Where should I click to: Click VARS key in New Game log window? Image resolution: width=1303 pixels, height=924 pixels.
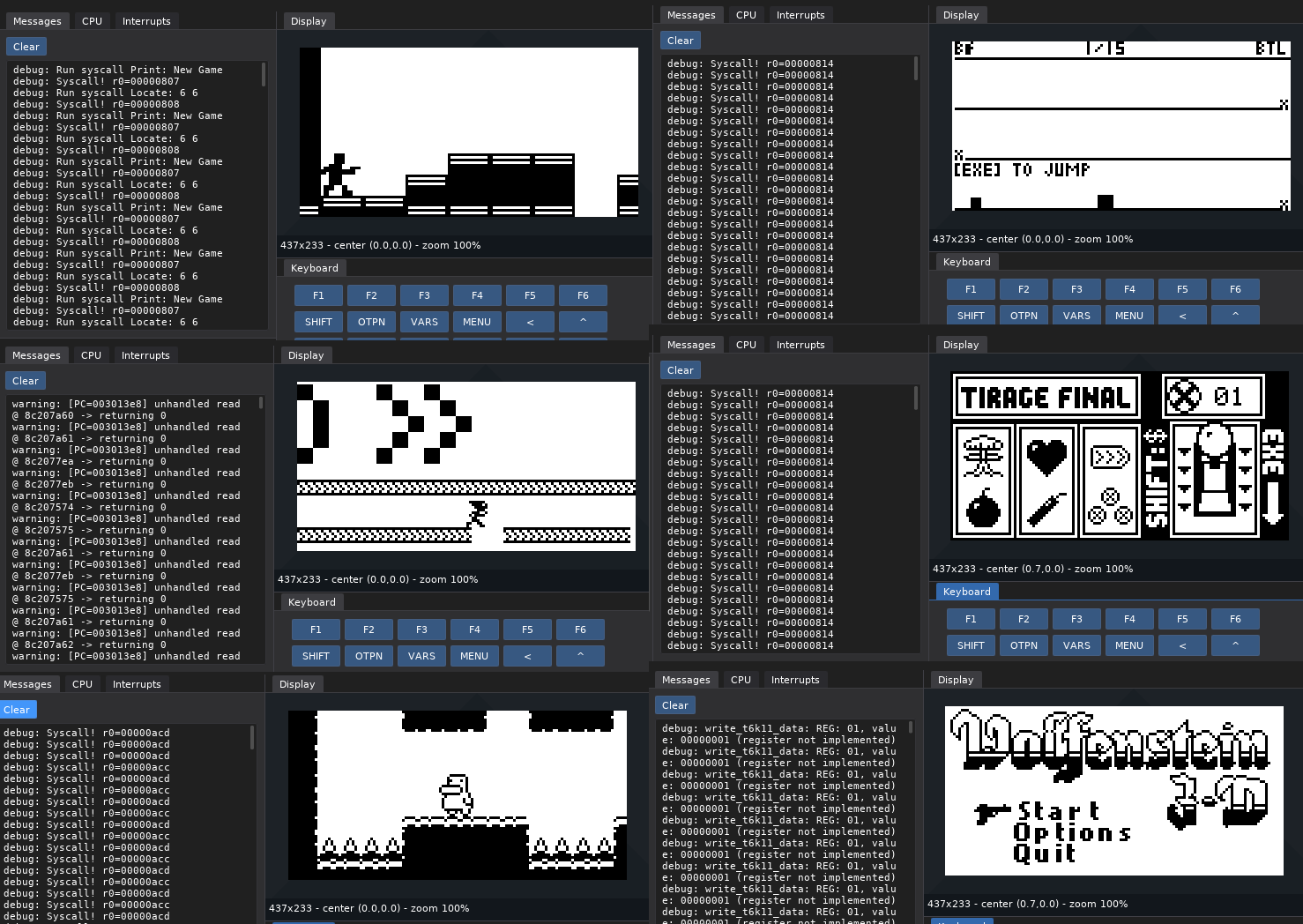424,322
